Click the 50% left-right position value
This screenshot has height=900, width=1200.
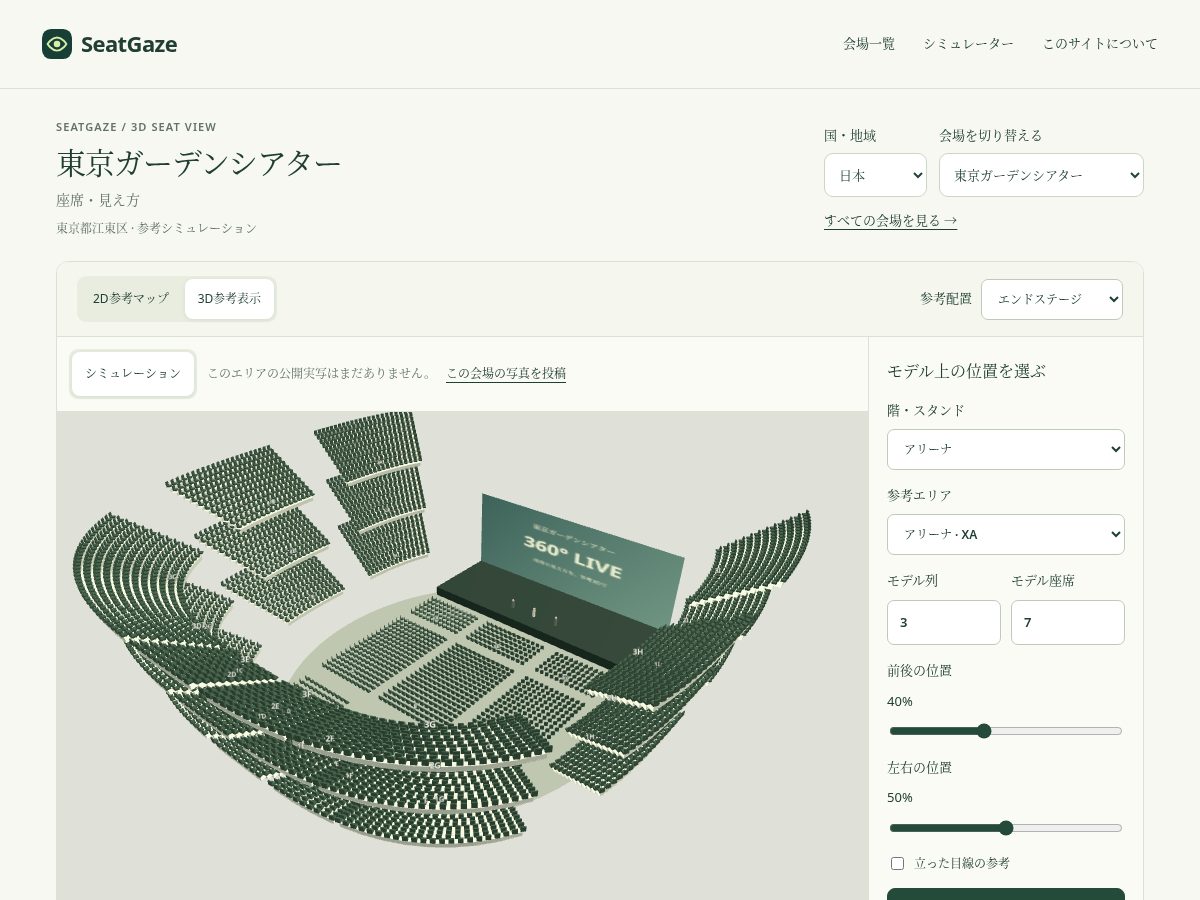tap(900, 798)
